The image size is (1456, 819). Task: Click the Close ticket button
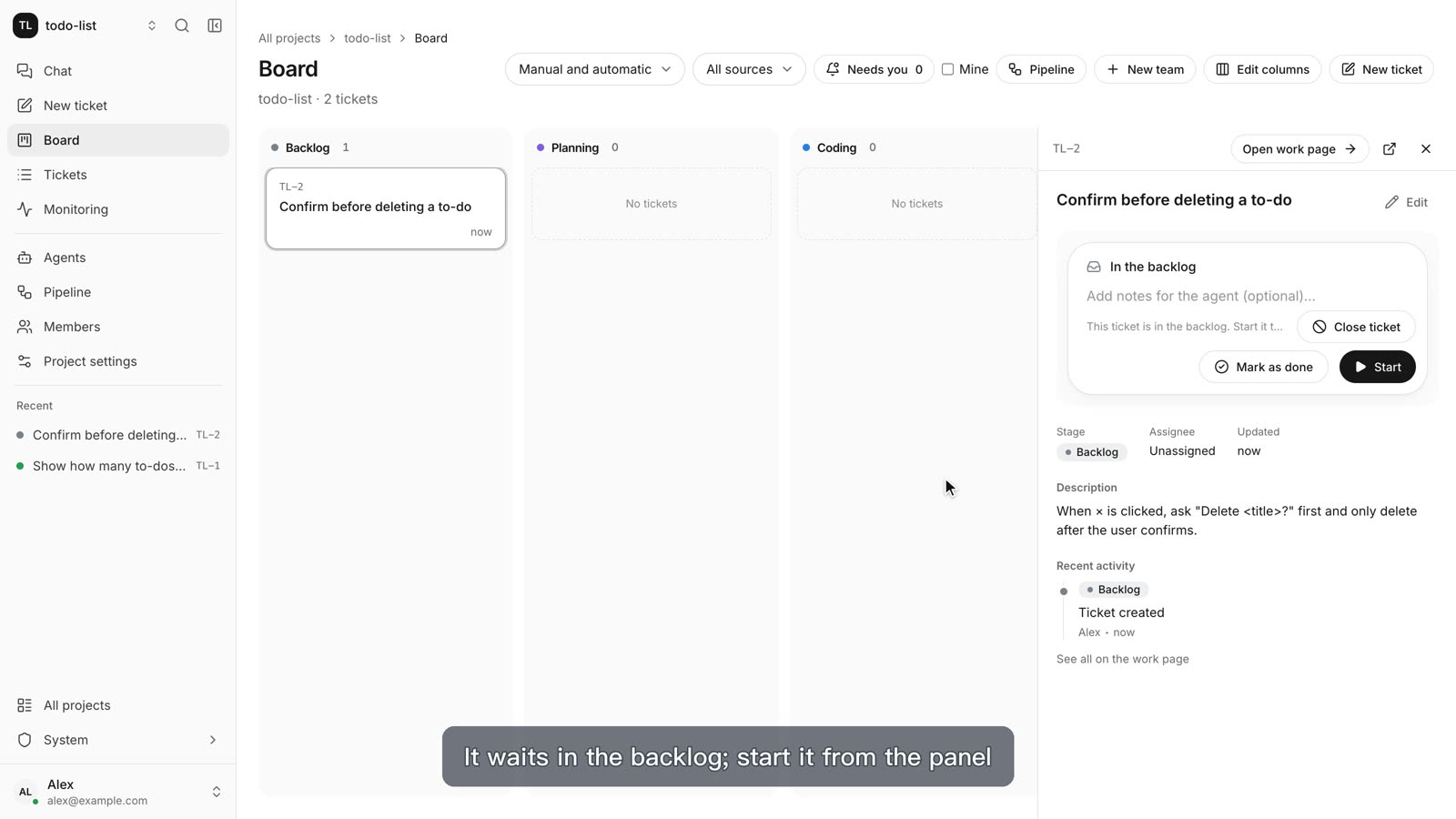point(1356,327)
